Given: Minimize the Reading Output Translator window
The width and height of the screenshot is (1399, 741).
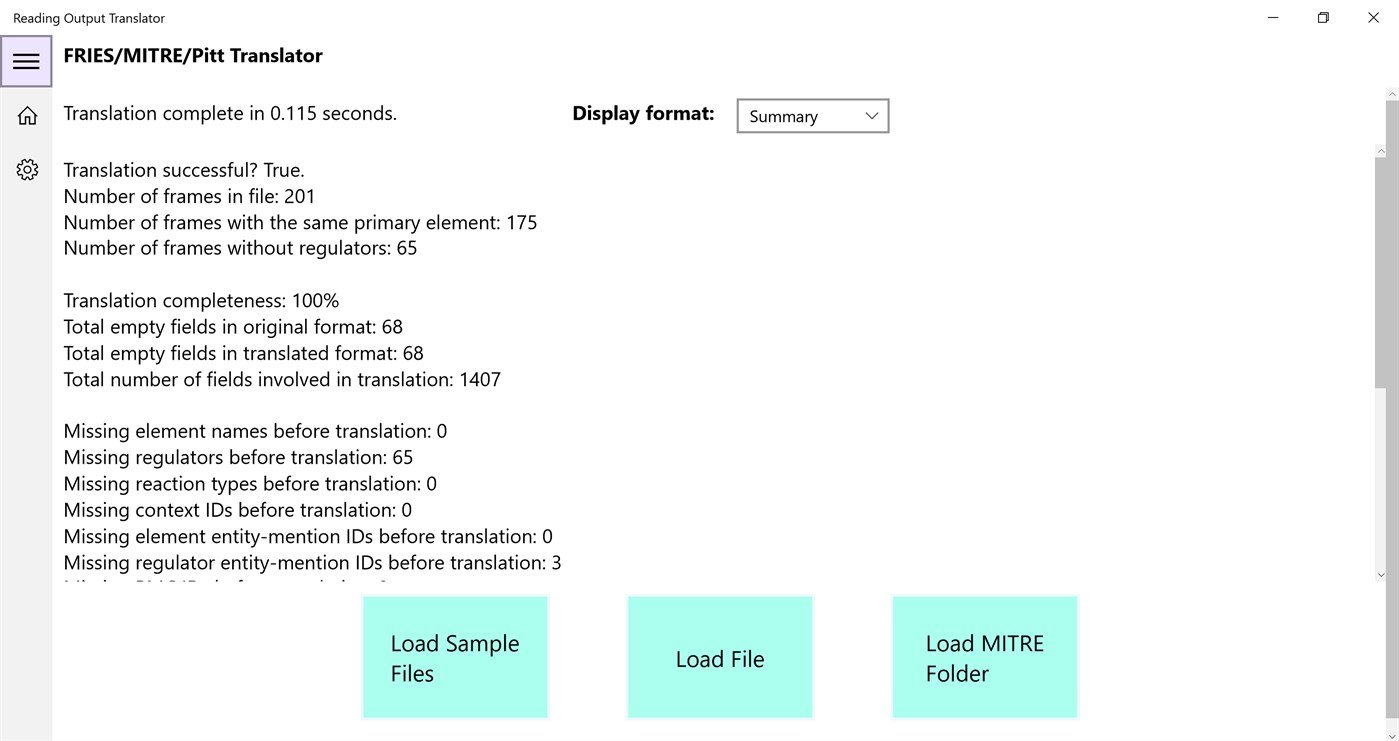Looking at the screenshot, I should click(x=1273, y=18).
